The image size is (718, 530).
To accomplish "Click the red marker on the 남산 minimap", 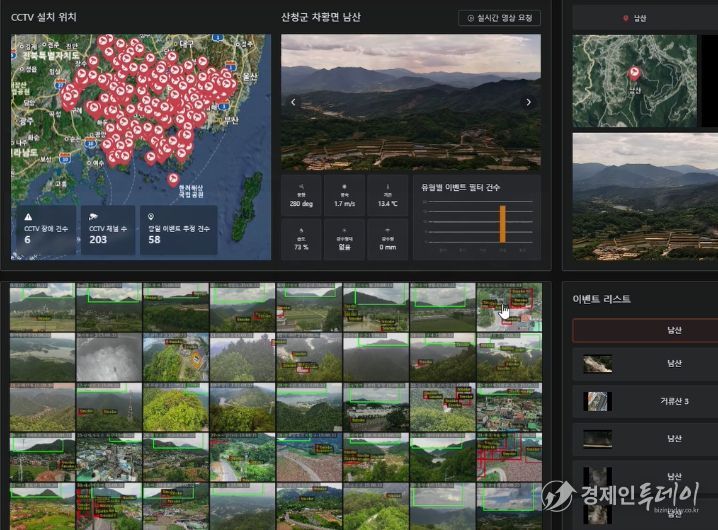I will (x=633, y=73).
